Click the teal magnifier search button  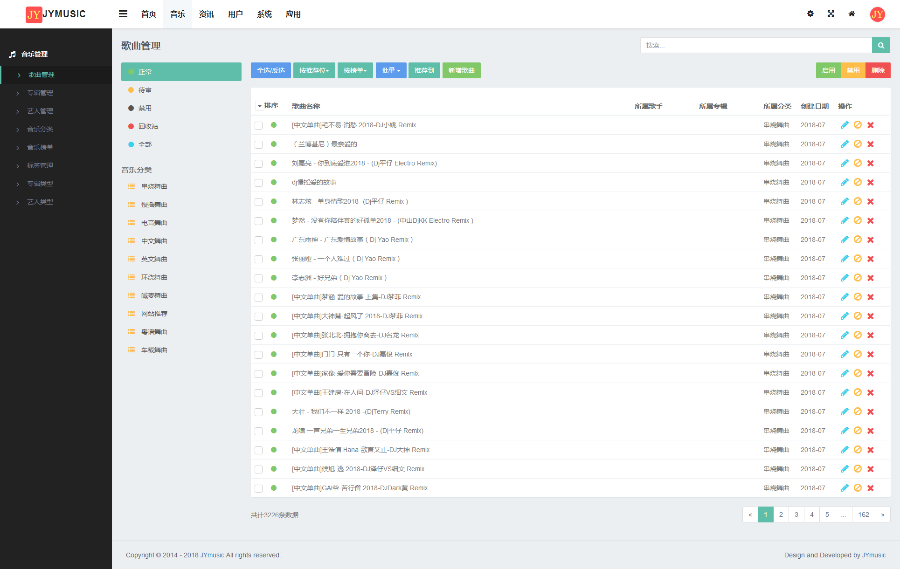point(880,45)
